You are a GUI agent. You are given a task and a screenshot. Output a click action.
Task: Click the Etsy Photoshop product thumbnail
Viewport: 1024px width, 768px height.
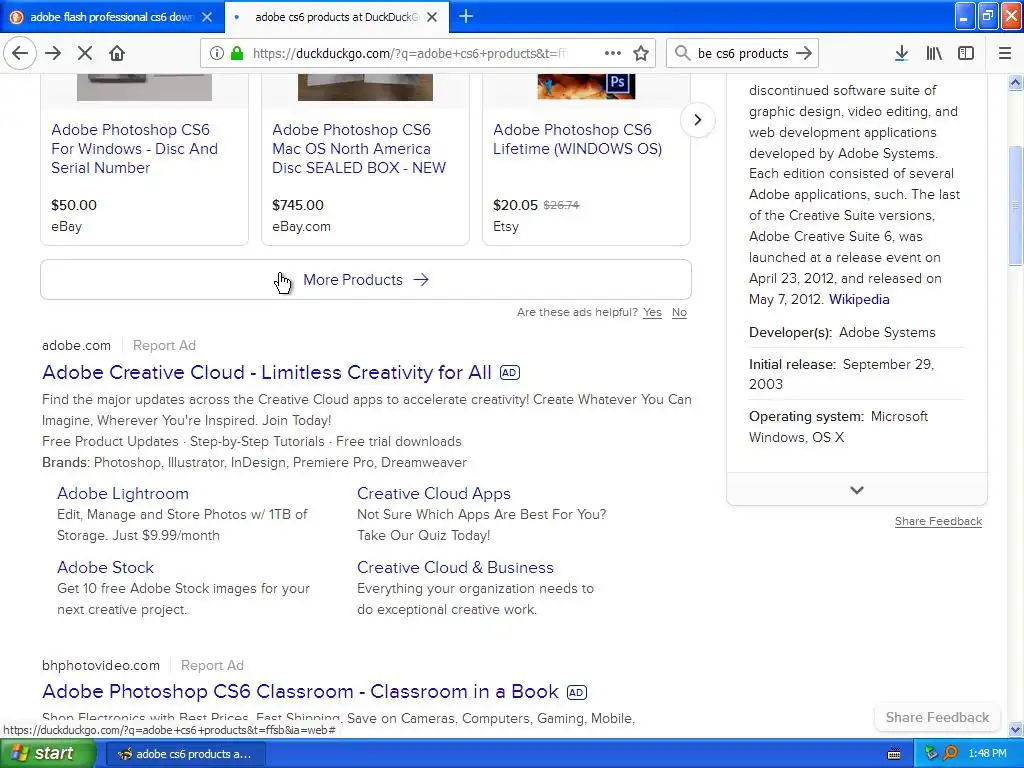click(586, 86)
